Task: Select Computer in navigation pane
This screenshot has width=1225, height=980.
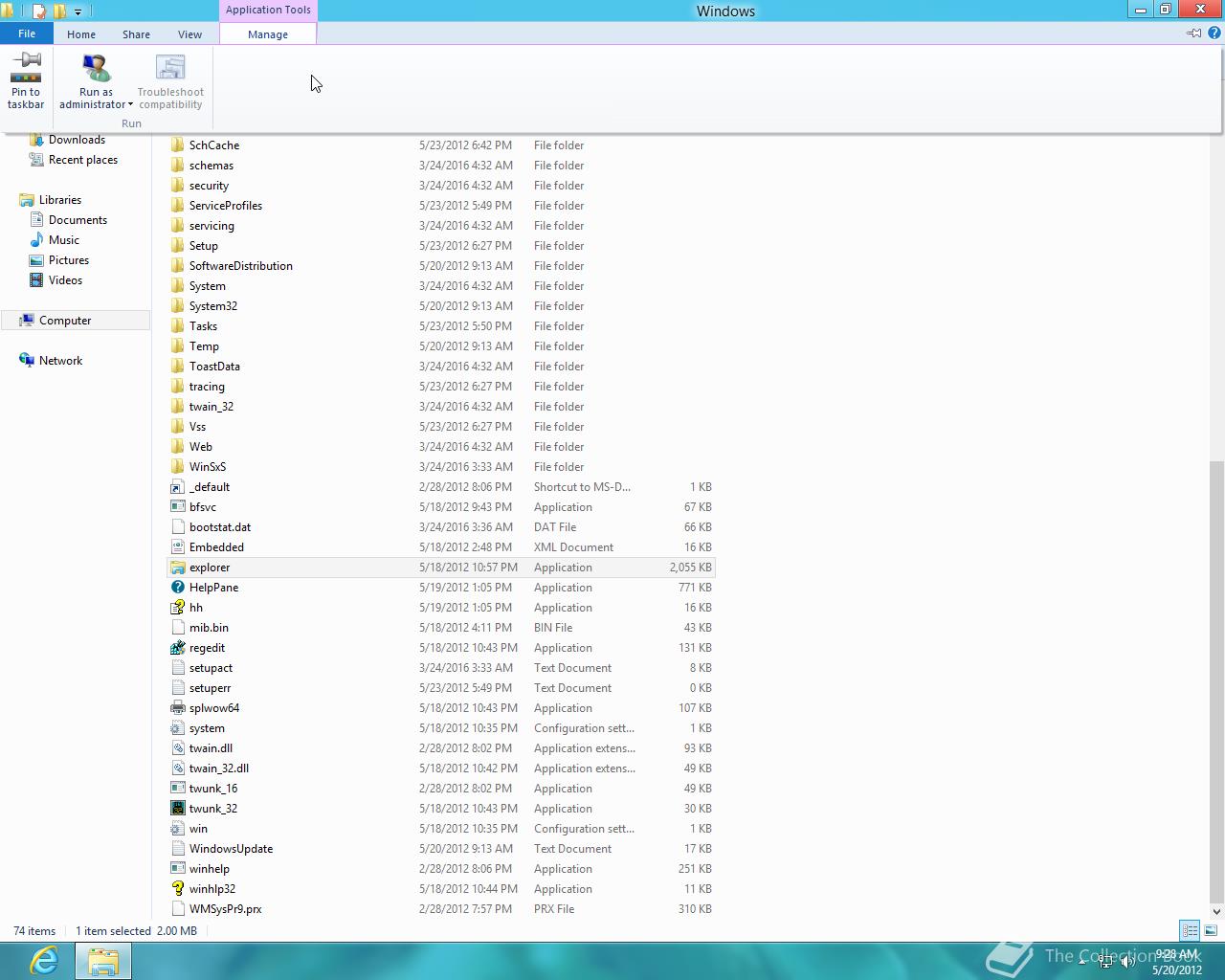Action: coord(75,321)
